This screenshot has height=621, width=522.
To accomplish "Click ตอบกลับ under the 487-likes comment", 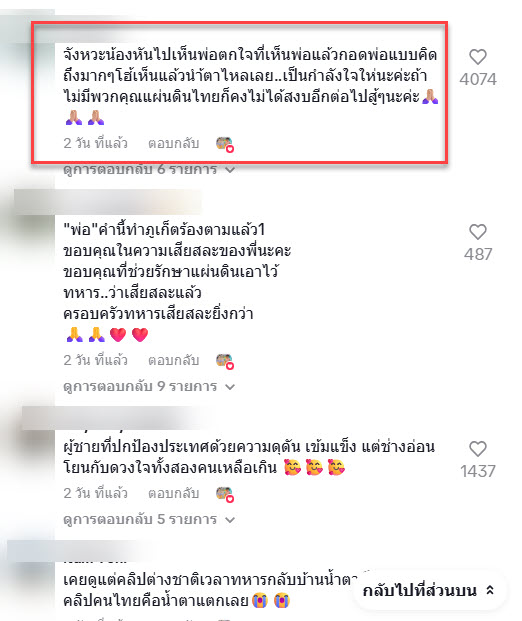I will [173, 360].
